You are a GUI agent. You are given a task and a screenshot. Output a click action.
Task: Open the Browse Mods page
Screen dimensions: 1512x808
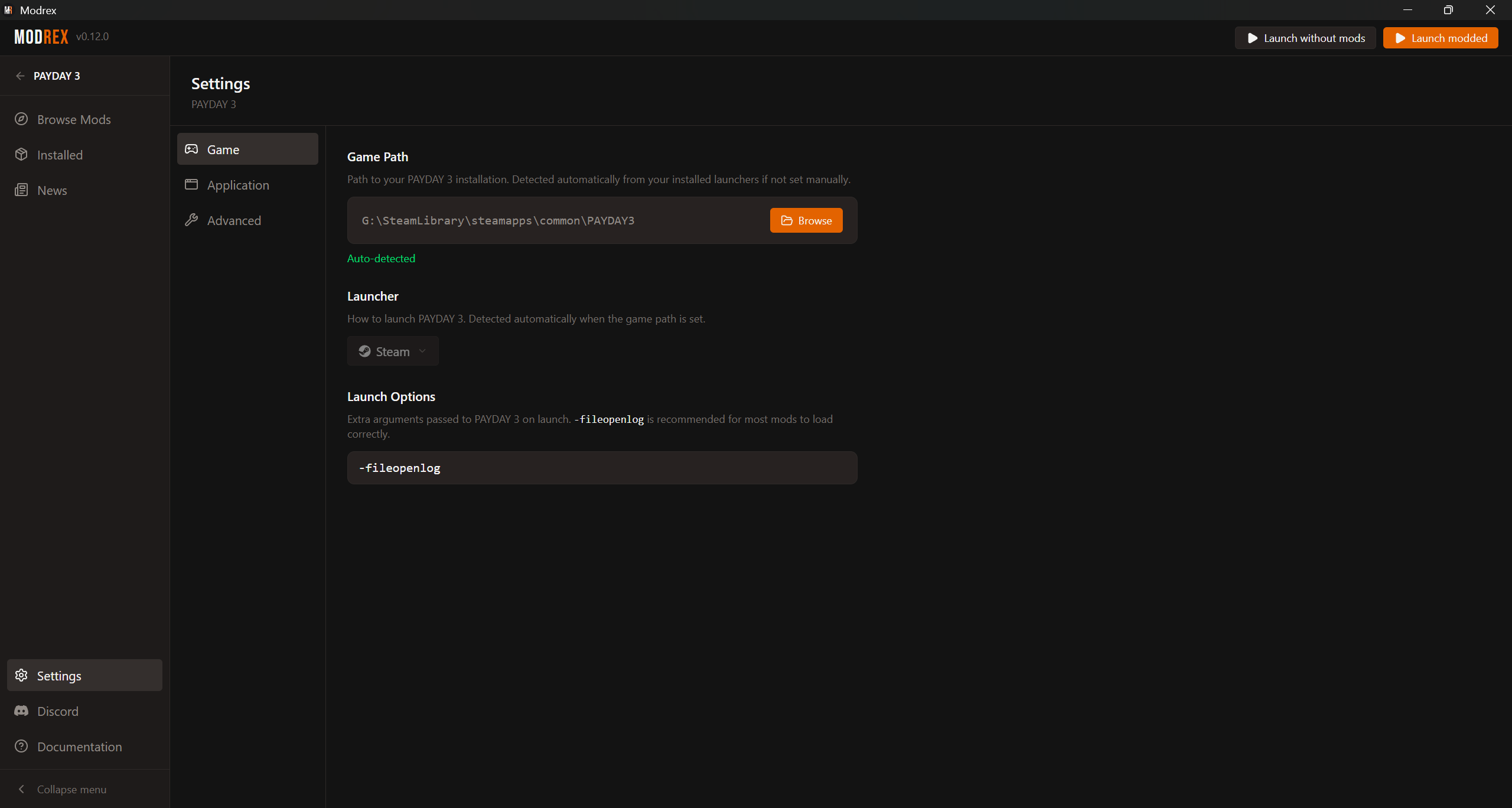(x=84, y=119)
